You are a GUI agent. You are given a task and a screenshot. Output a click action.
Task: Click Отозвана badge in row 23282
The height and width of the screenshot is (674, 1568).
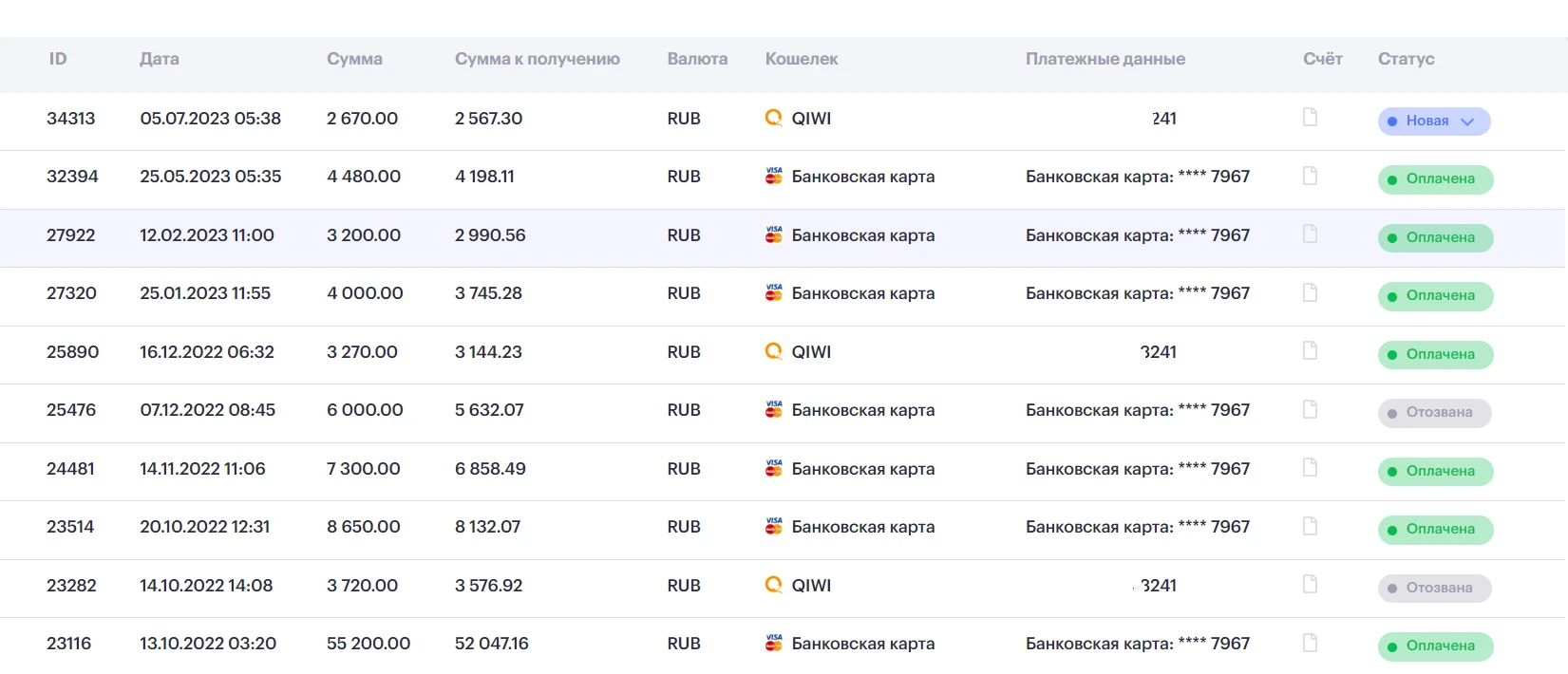1435,589
